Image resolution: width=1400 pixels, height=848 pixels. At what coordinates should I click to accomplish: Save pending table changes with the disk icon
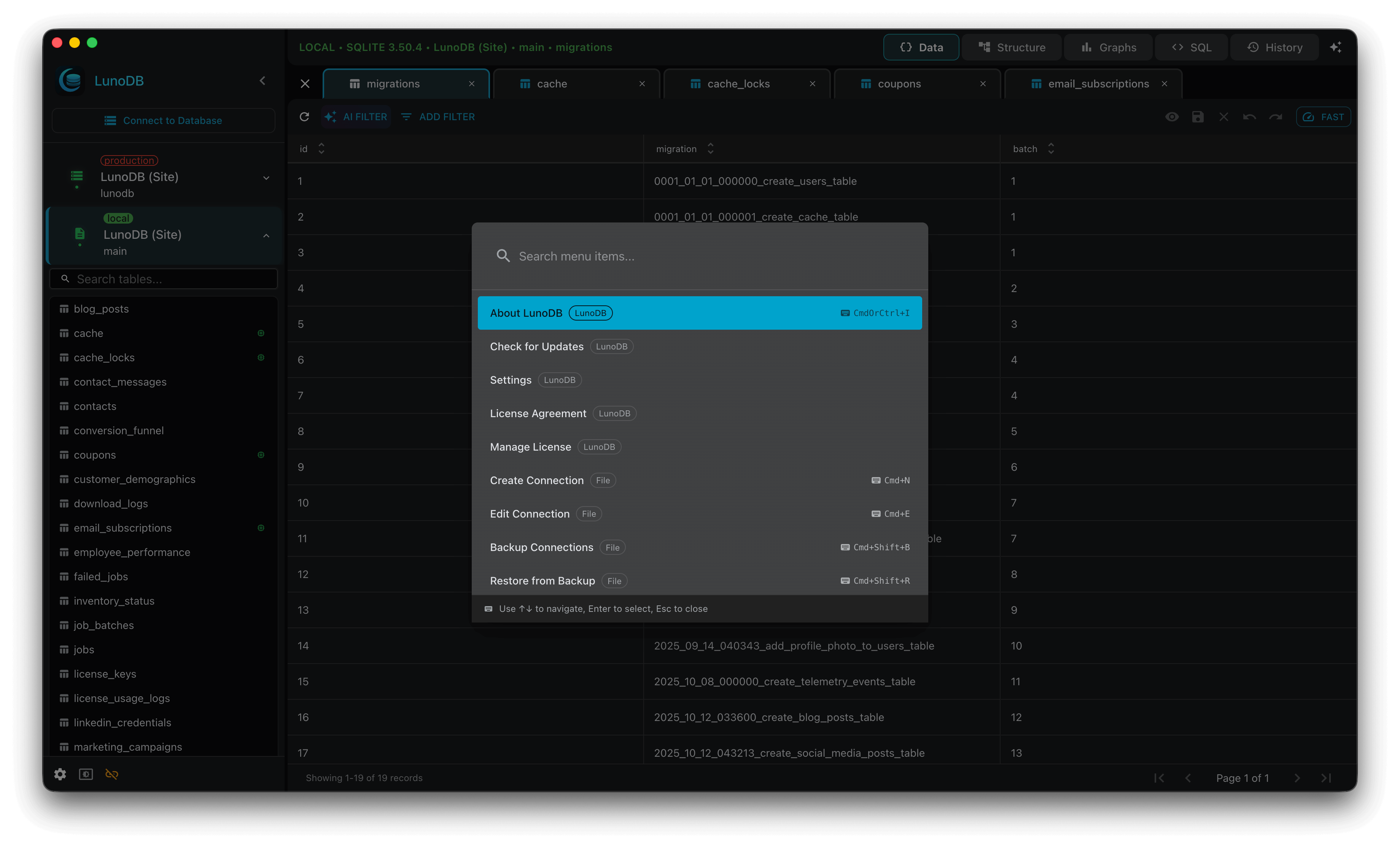click(x=1198, y=116)
